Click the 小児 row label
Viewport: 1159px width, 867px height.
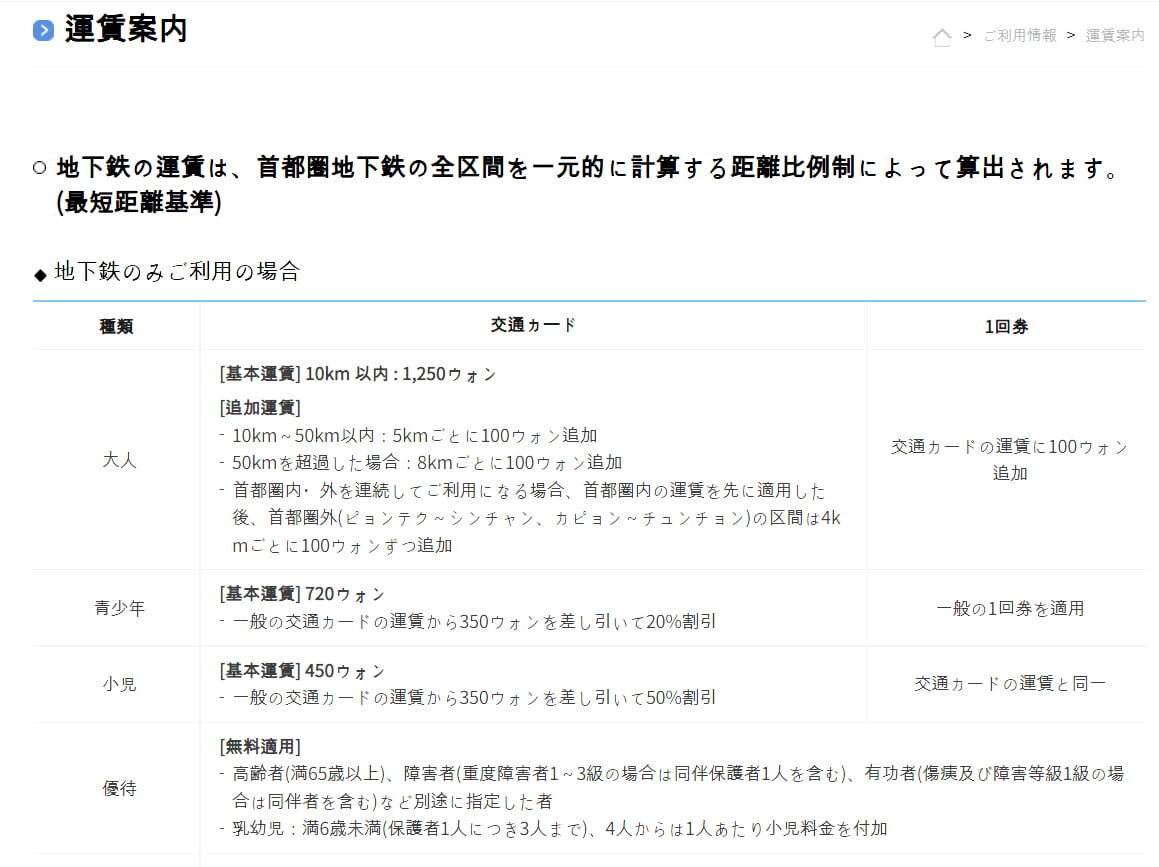(119, 684)
